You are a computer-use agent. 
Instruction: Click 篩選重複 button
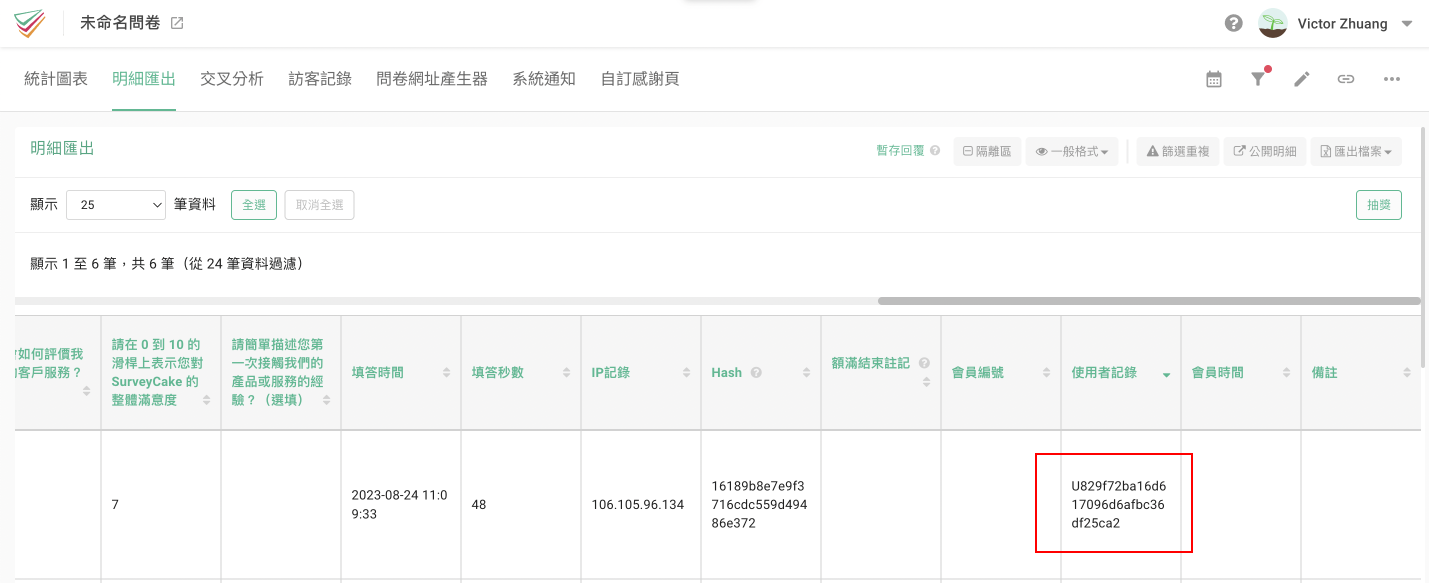coord(1178,151)
